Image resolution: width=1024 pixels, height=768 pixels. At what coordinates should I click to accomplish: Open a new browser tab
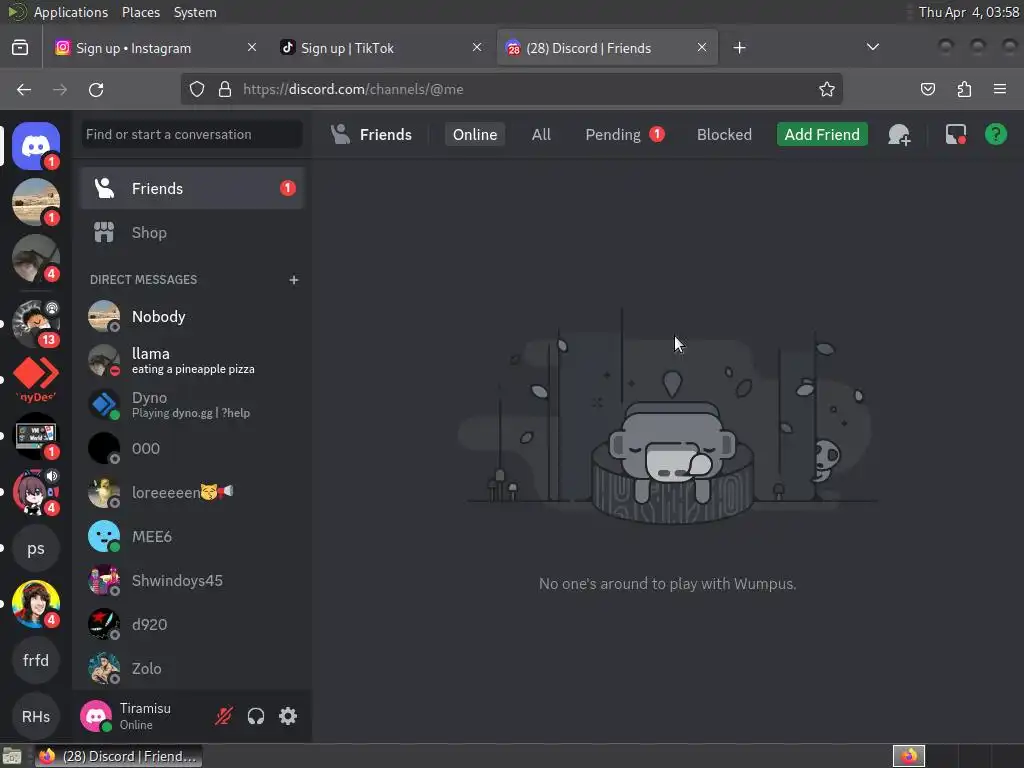point(739,48)
